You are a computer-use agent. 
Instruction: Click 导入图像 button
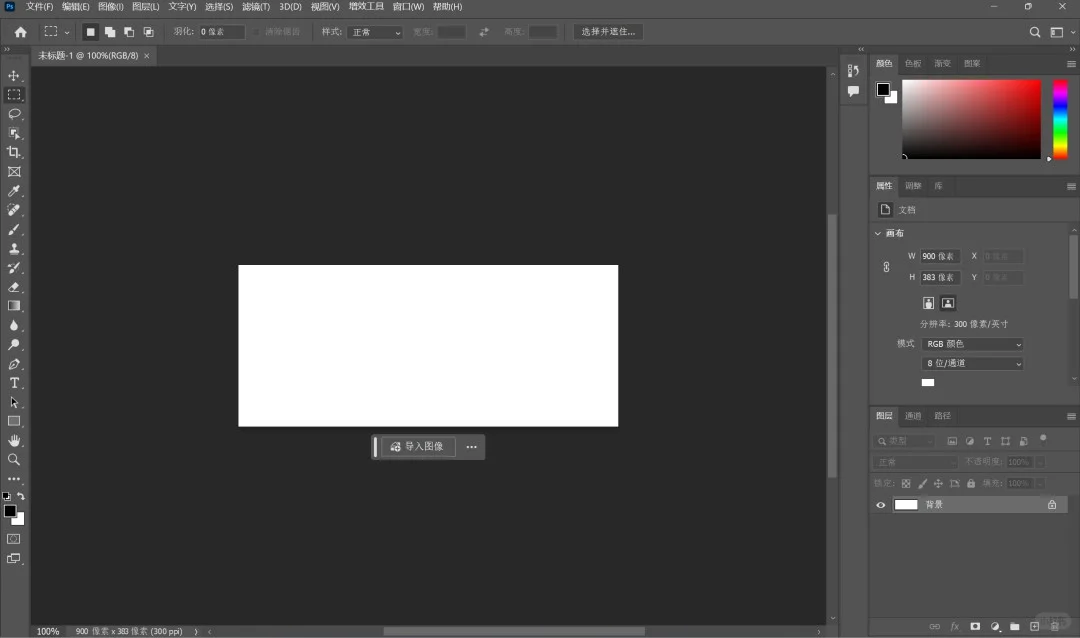[418, 446]
